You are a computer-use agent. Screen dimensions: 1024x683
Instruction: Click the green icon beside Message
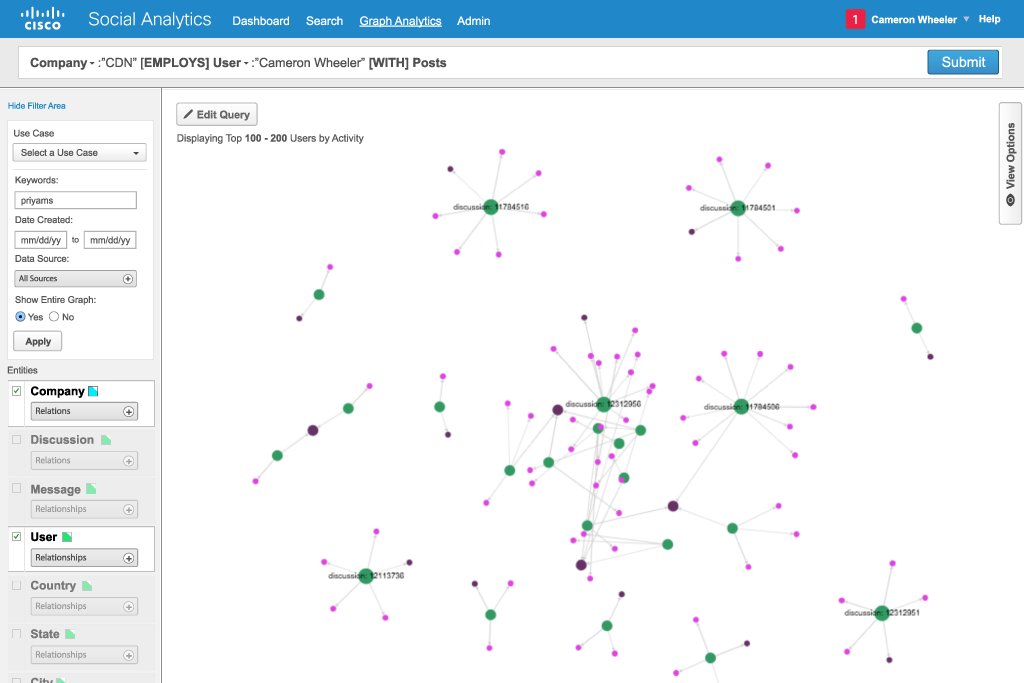[91, 489]
